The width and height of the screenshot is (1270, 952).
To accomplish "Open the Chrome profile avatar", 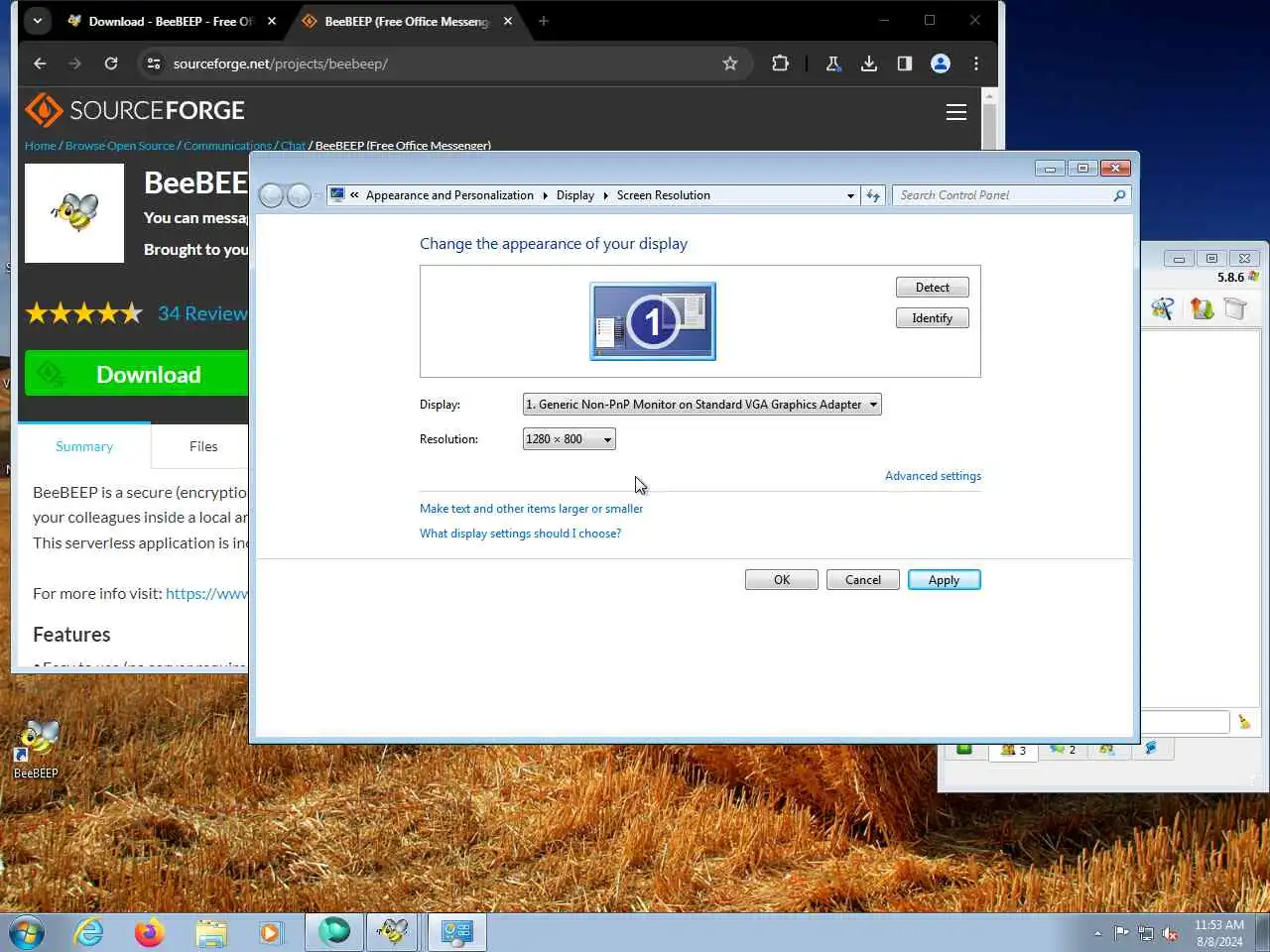I will [x=941, y=63].
